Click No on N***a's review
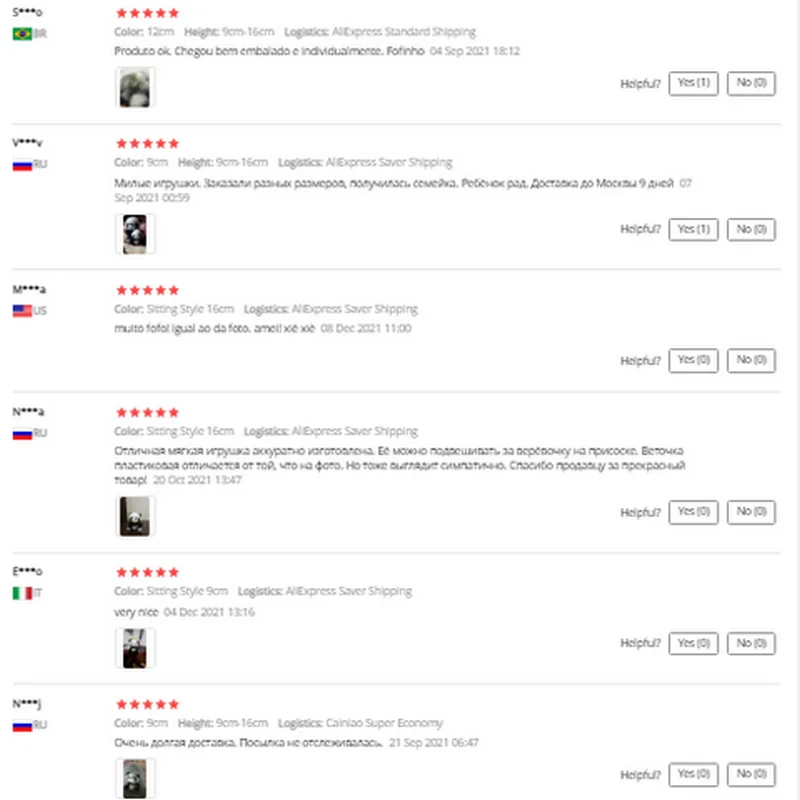 pyautogui.click(x=751, y=512)
